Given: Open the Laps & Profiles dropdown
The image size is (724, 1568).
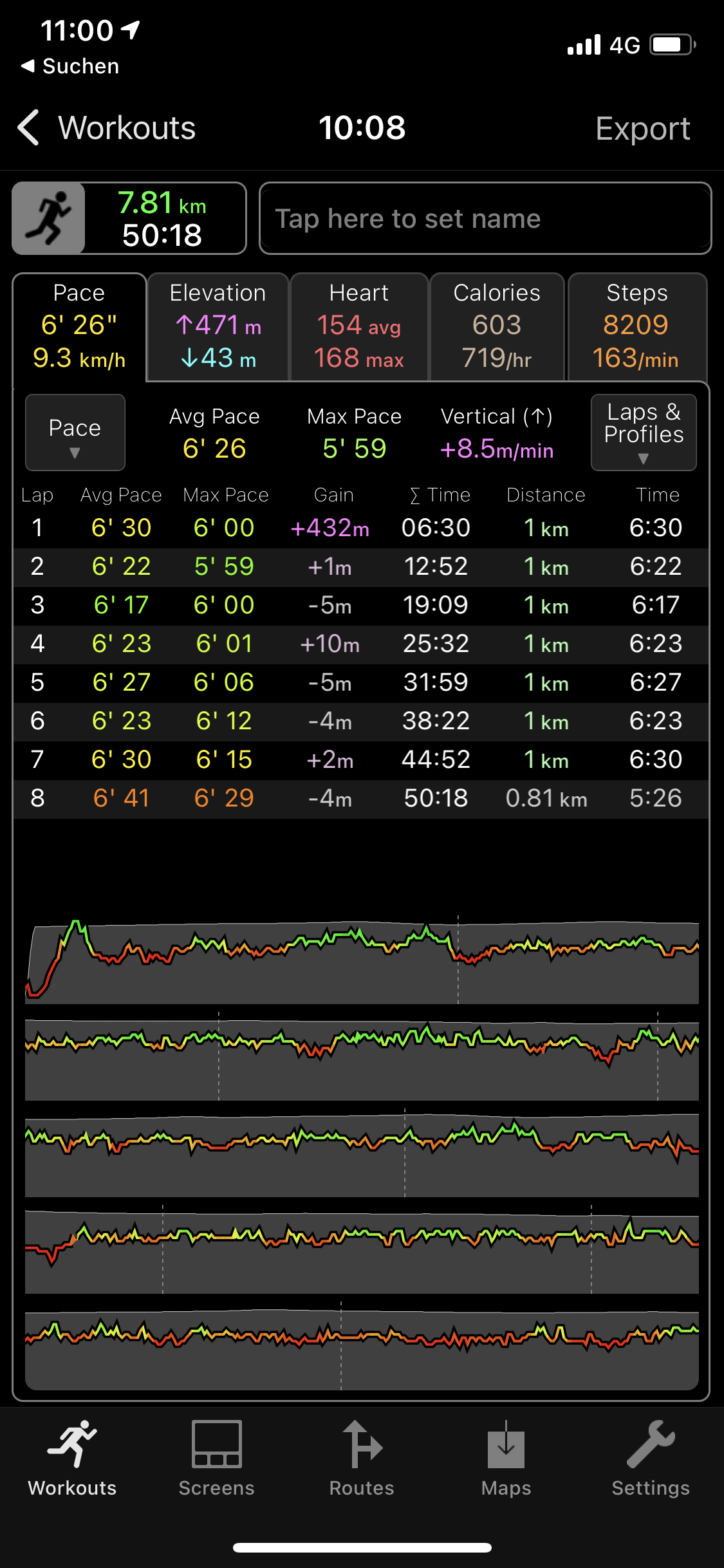Looking at the screenshot, I should point(643,433).
